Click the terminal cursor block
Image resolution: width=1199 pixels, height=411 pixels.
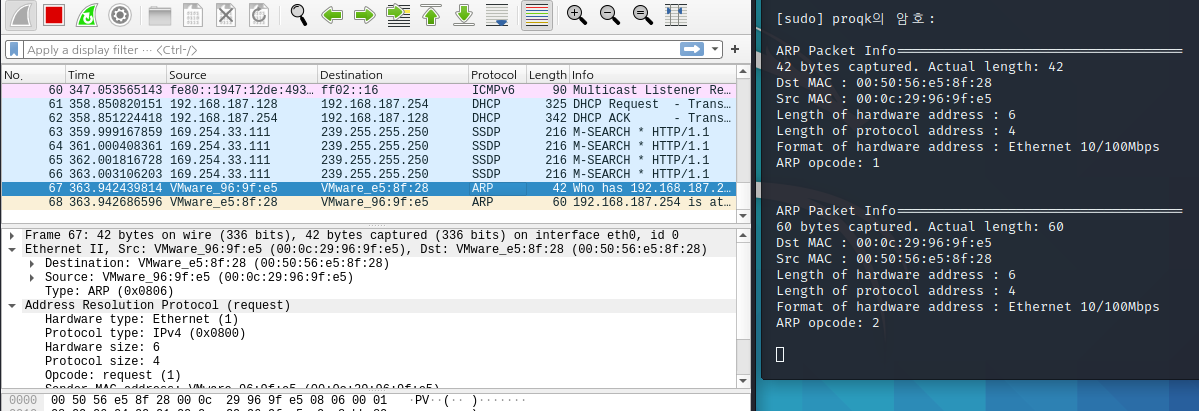780,354
